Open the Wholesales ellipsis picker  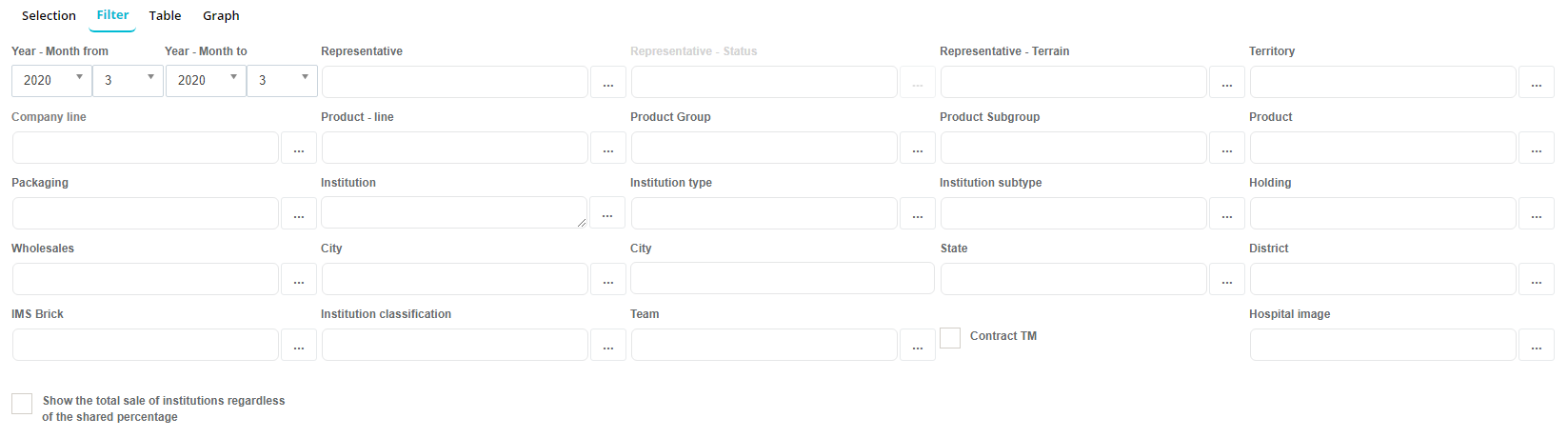point(298,280)
